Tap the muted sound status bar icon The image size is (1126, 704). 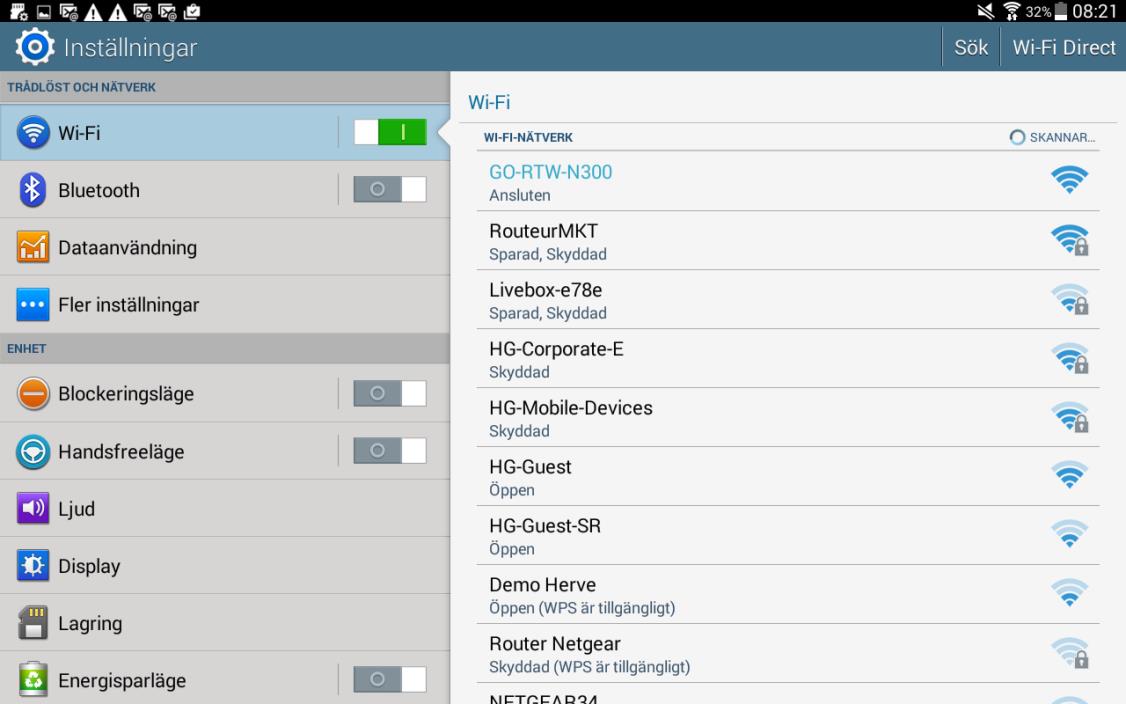point(986,11)
